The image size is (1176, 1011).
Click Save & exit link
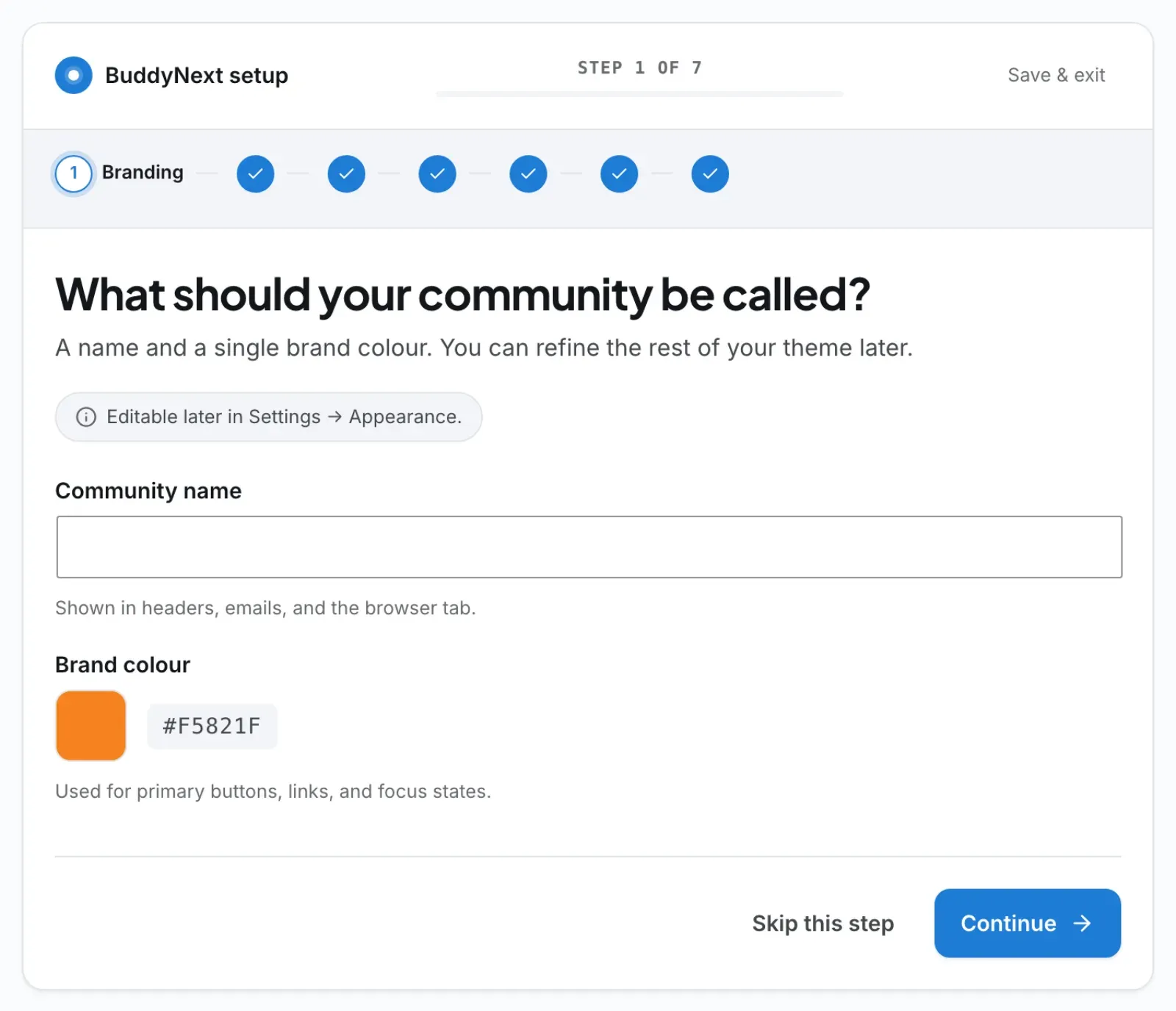pos(1056,75)
